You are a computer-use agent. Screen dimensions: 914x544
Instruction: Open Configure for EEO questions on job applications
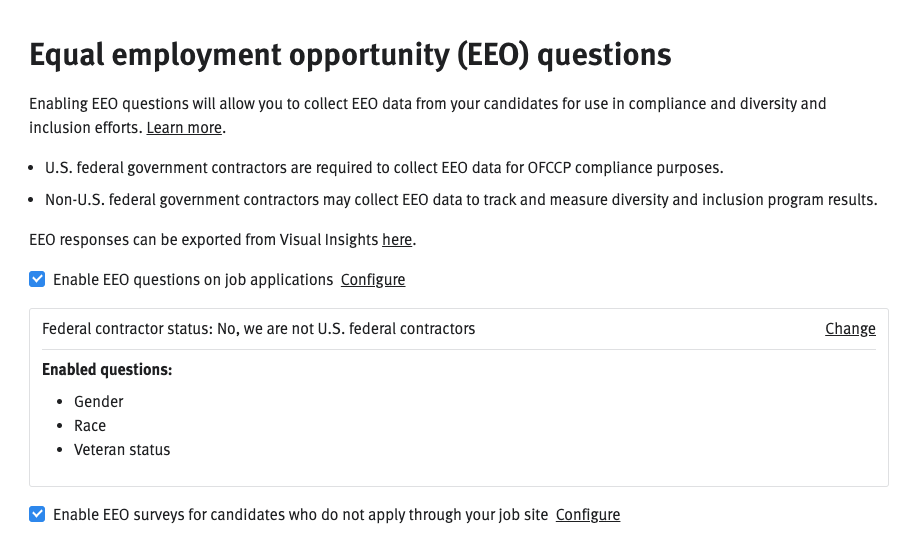(373, 280)
